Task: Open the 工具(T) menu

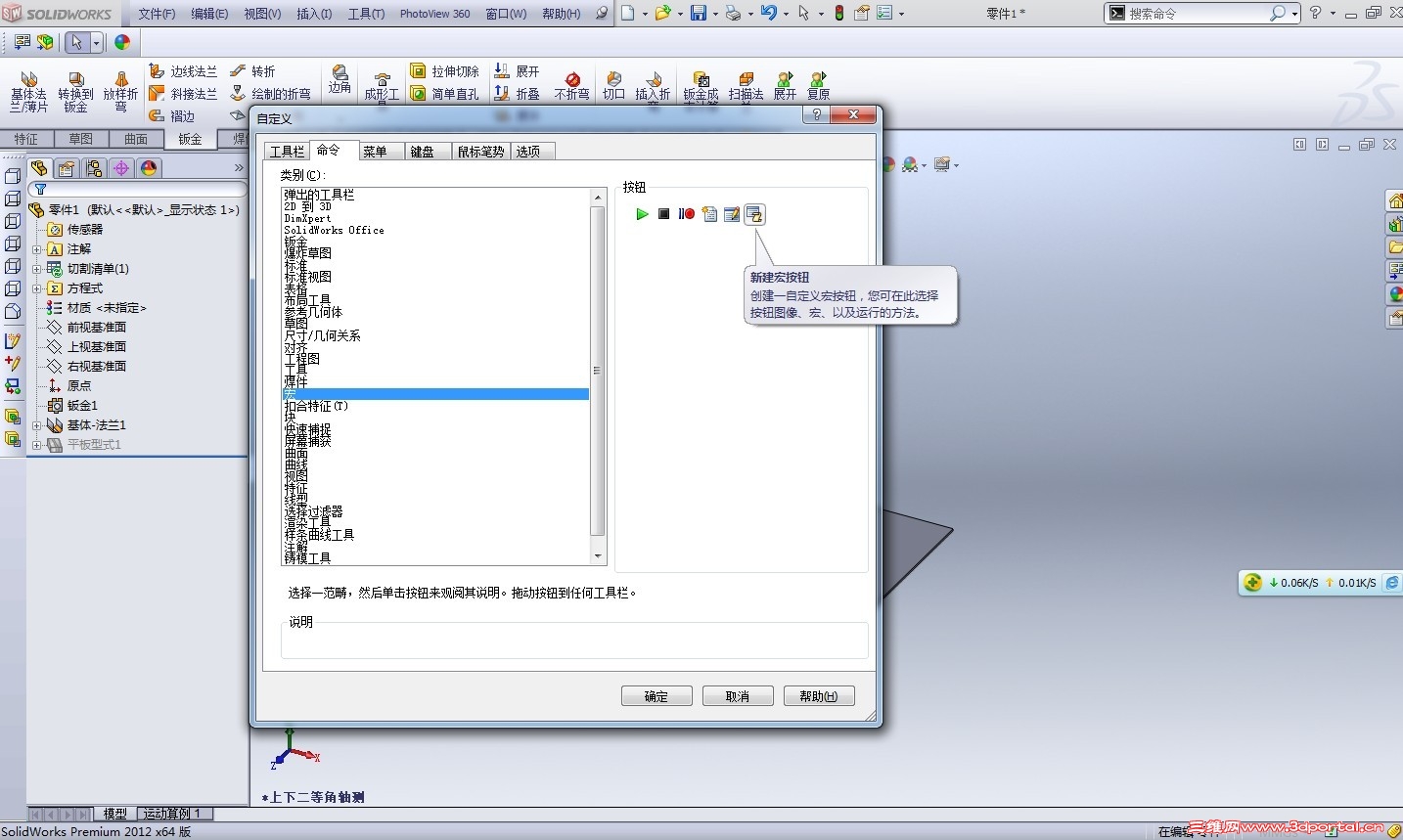Action: coord(366,14)
